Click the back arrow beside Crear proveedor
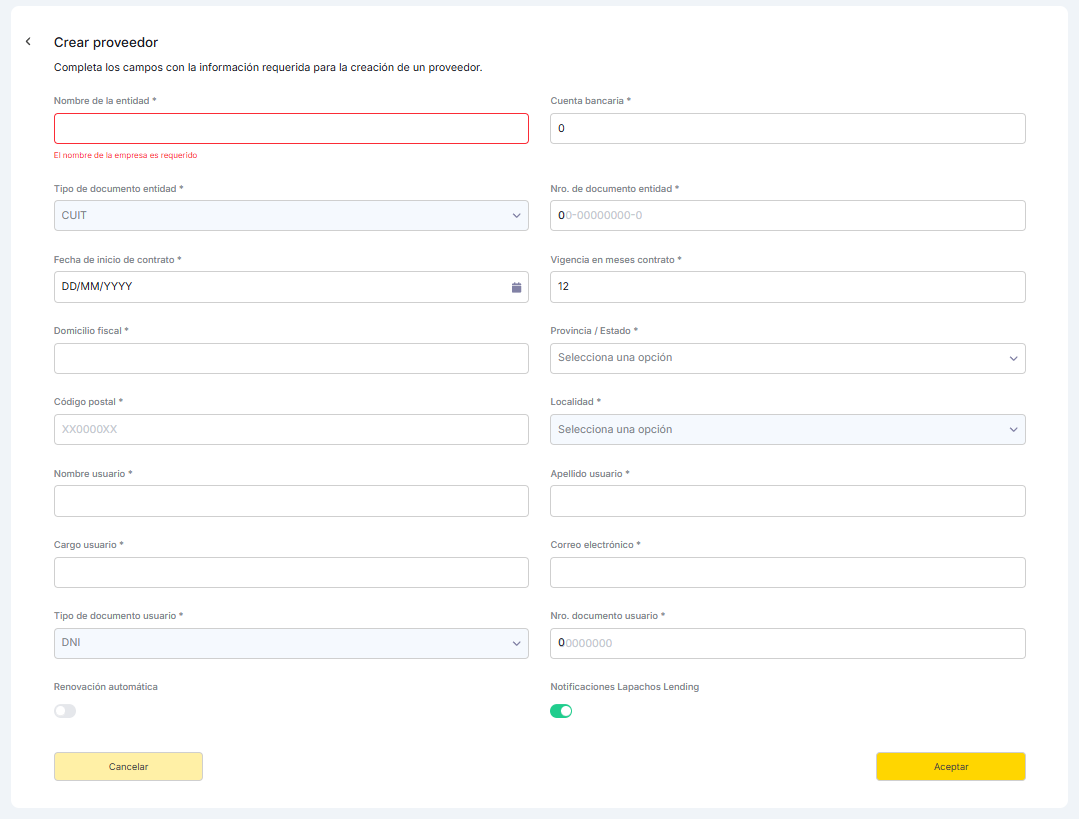Viewport: 1079px width, 819px height. (28, 42)
